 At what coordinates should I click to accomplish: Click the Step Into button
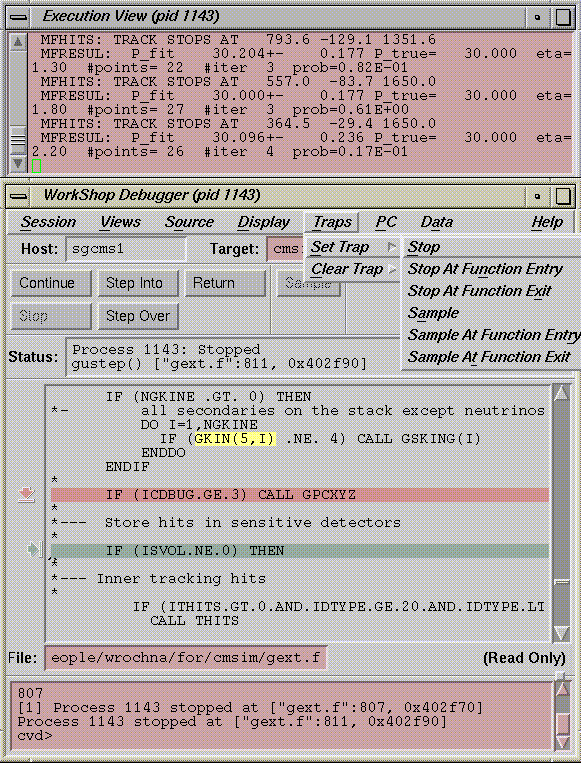138,283
